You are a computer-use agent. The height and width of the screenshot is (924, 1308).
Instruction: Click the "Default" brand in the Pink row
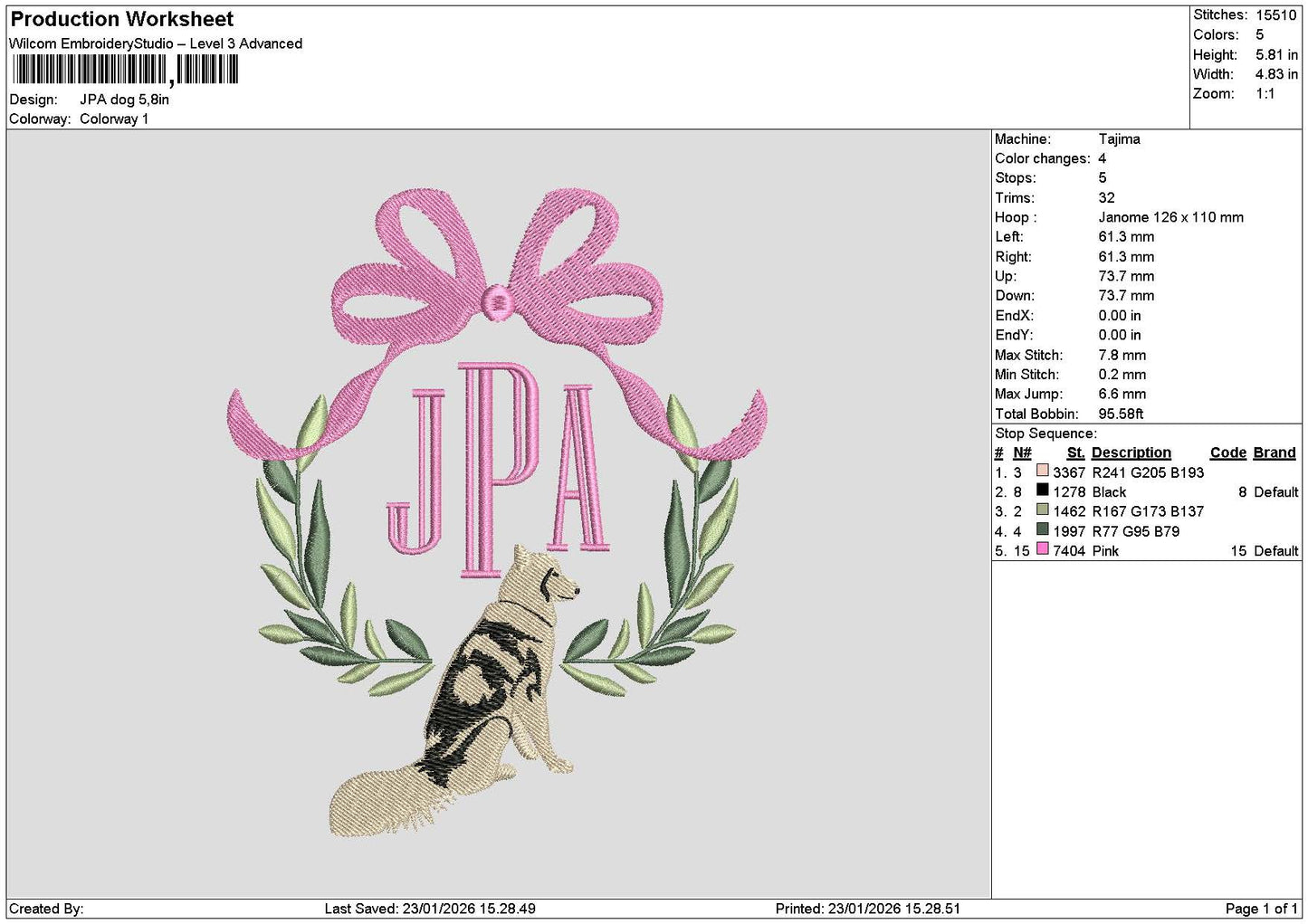point(1275,551)
